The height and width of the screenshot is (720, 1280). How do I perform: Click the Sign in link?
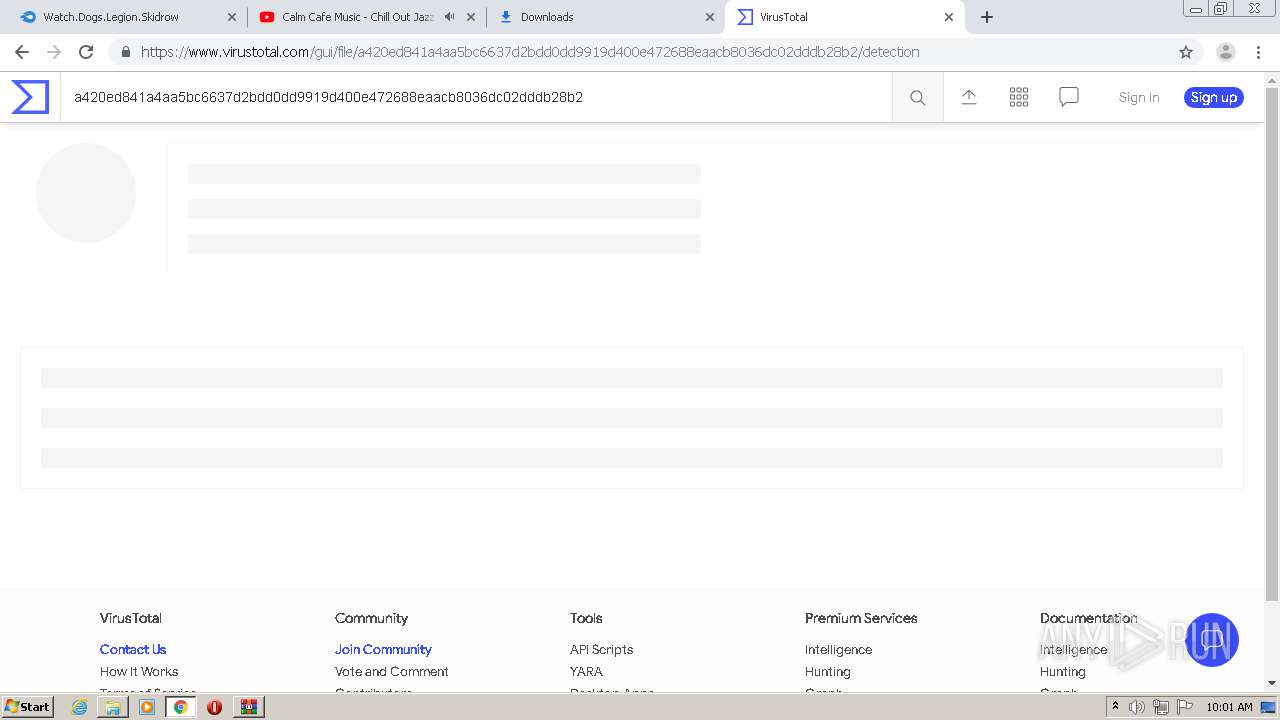(1139, 97)
